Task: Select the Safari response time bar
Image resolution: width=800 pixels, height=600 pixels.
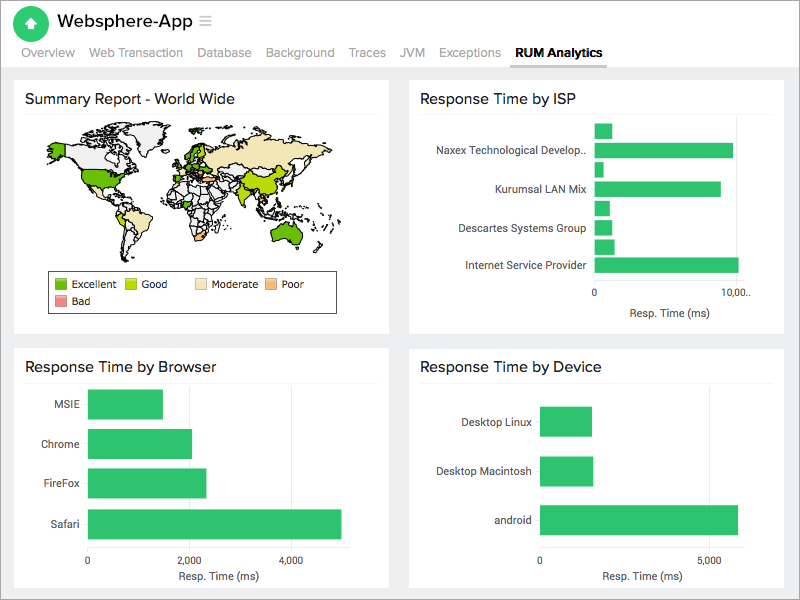Action: tap(215, 524)
